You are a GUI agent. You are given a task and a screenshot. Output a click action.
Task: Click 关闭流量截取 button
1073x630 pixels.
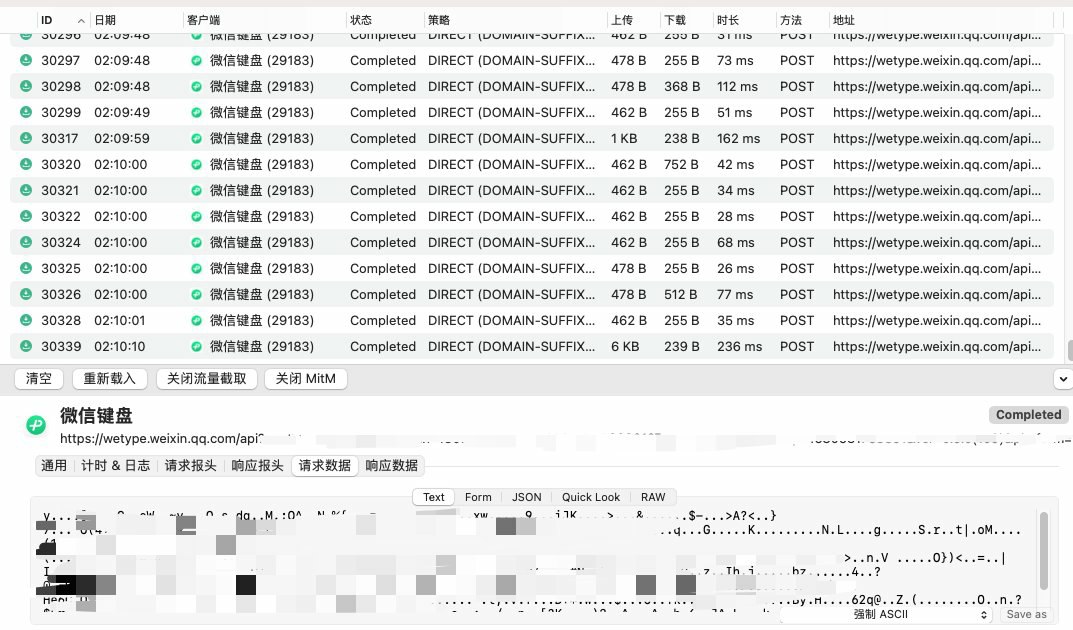pyautogui.click(x=207, y=378)
